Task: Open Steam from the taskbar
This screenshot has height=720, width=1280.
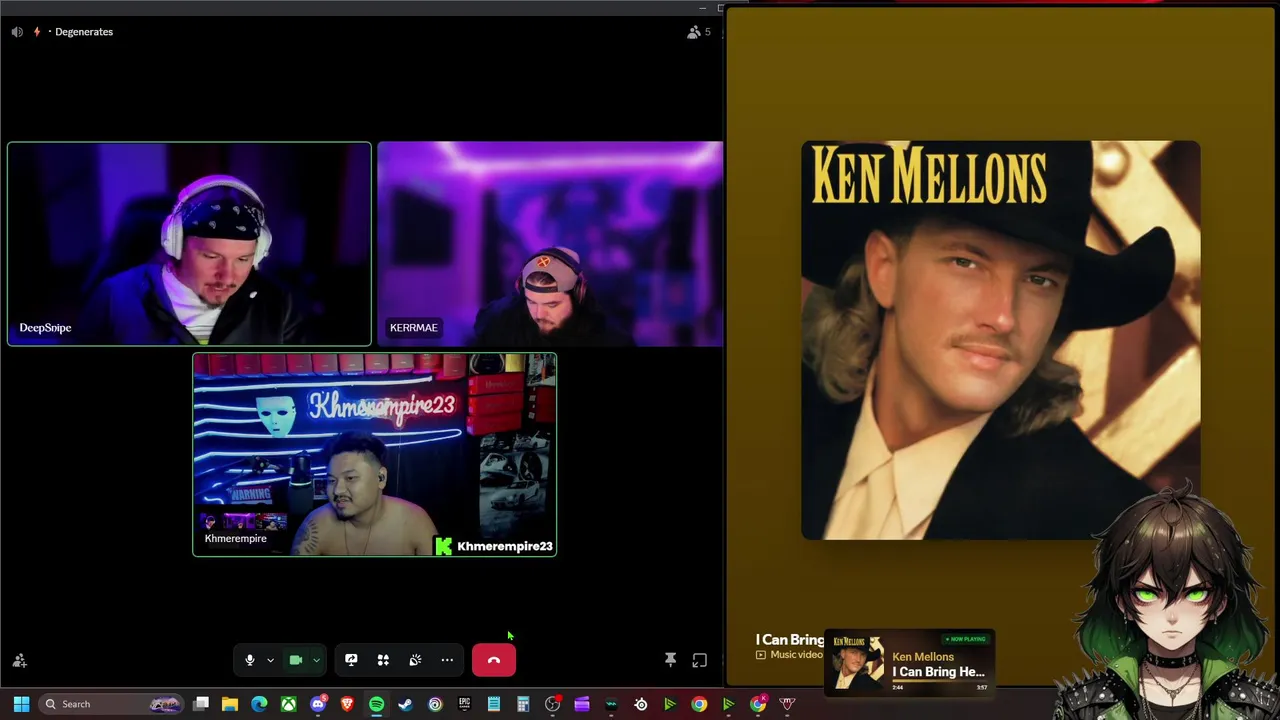Action: (x=405, y=704)
